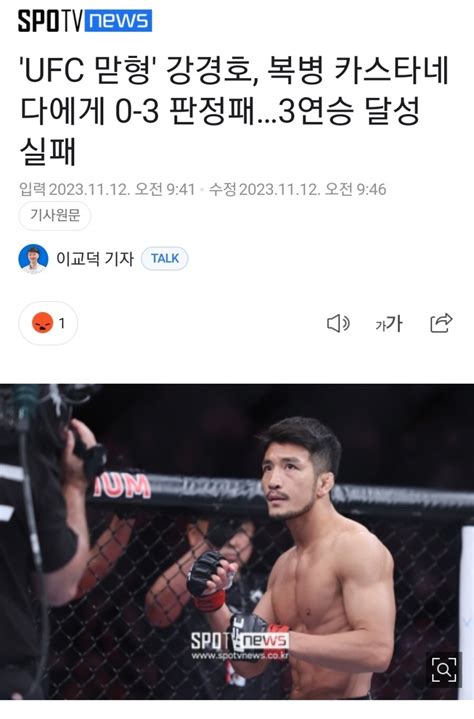Viewport: 474px width, 719px height.
Task: Open the original article 기사원문 button
Action: [55, 215]
